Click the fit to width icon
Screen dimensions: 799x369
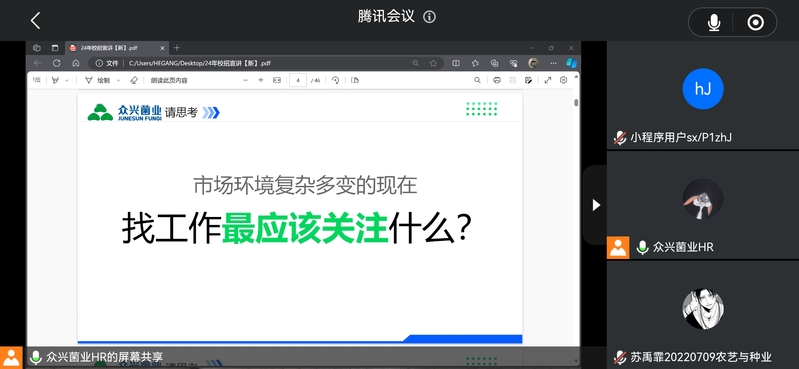point(277,80)
